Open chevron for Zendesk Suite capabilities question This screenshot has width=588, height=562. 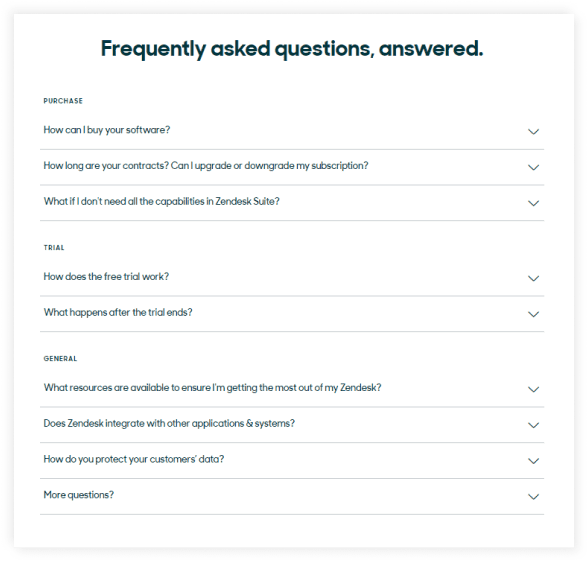533,203
